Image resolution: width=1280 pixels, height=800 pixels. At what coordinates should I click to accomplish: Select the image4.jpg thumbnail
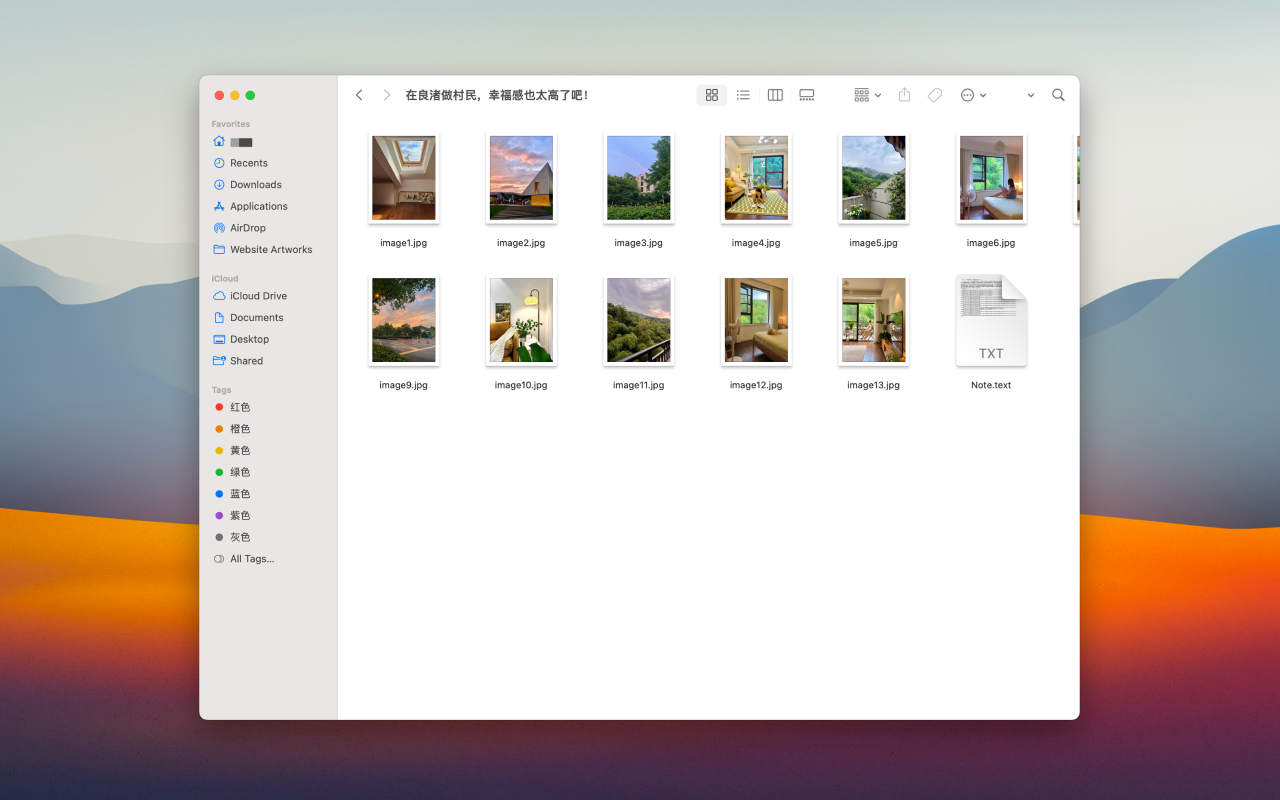tap(756, 178)
